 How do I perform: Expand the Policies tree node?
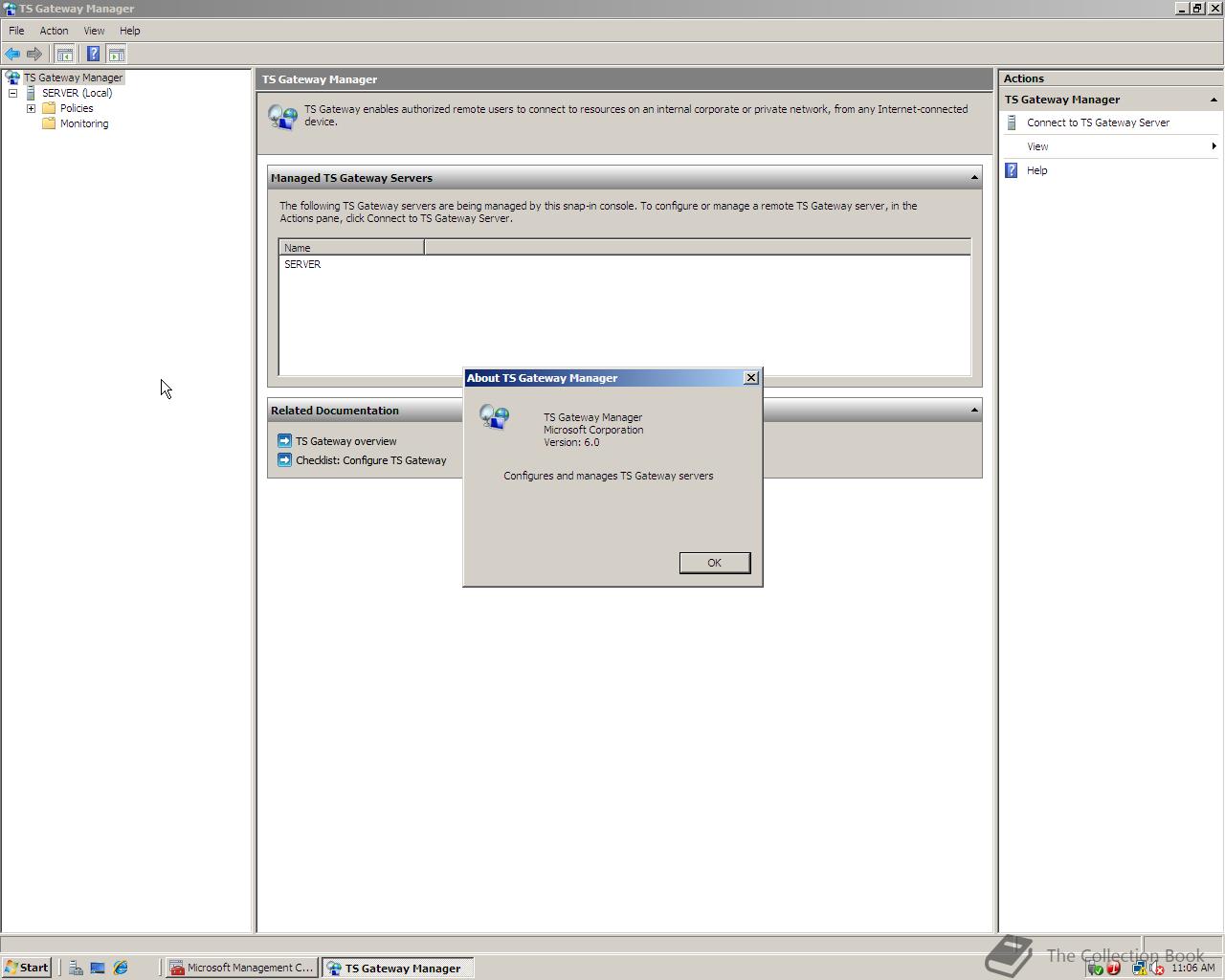coord(31,109)
